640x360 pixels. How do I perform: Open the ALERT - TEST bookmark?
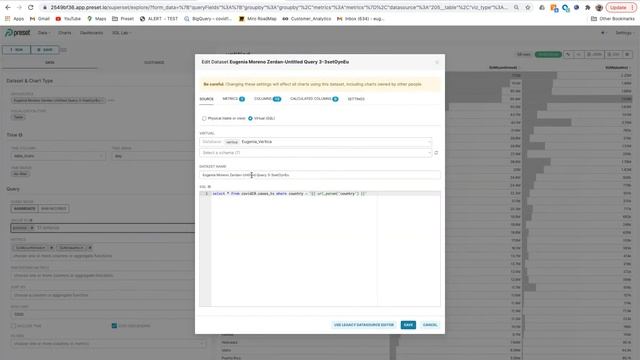[159, 19]
